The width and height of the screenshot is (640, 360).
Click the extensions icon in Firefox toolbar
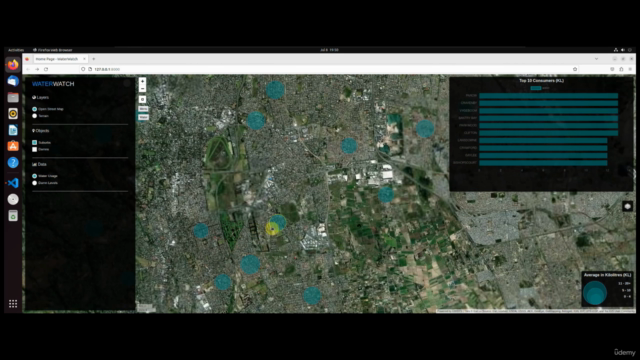pyautogui.click(x=621, y=69)
